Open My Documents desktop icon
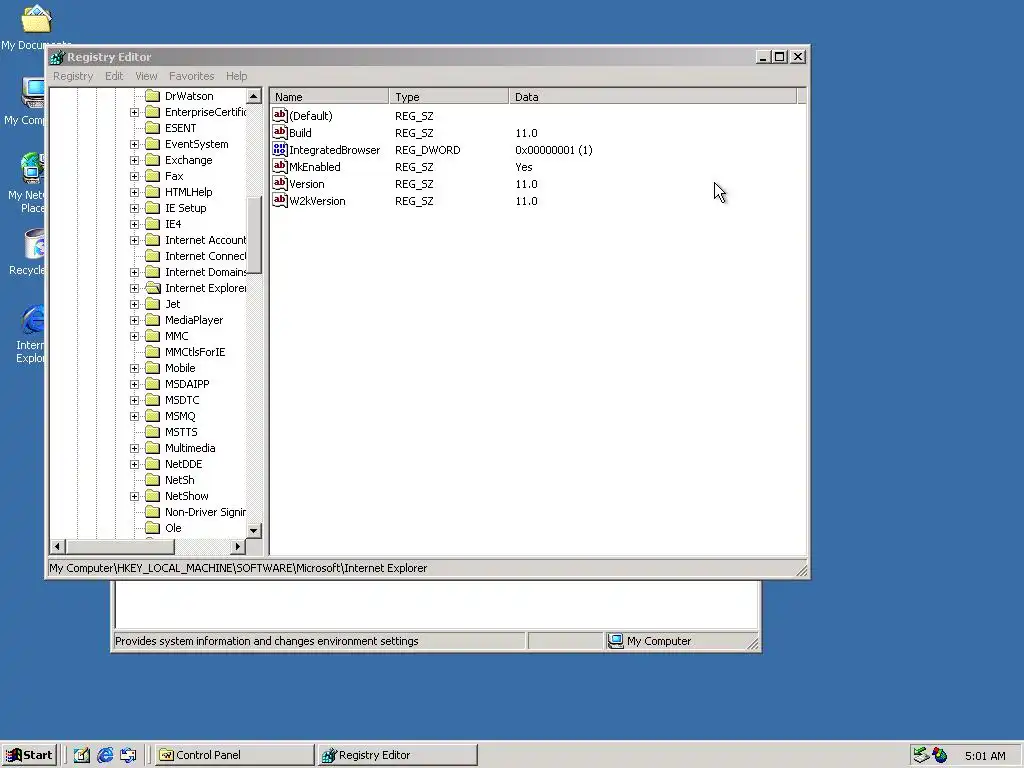The height and width of the screenshot is (768, 1024). [x=35, y=19]
